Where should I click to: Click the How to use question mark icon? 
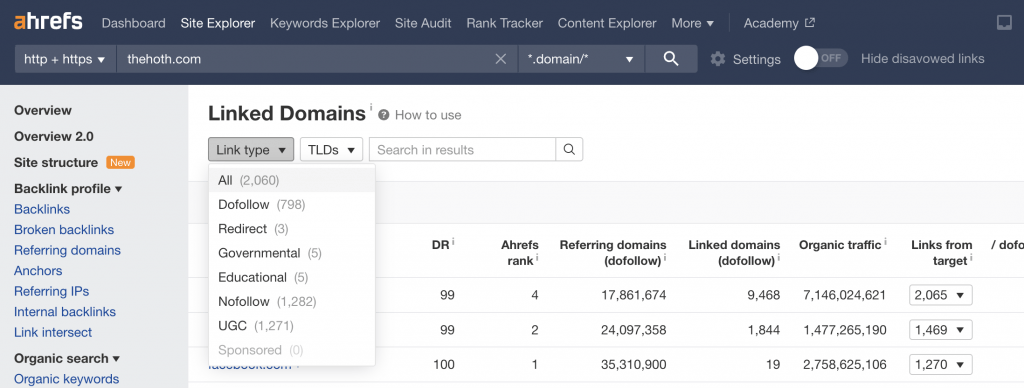point(383,115)
